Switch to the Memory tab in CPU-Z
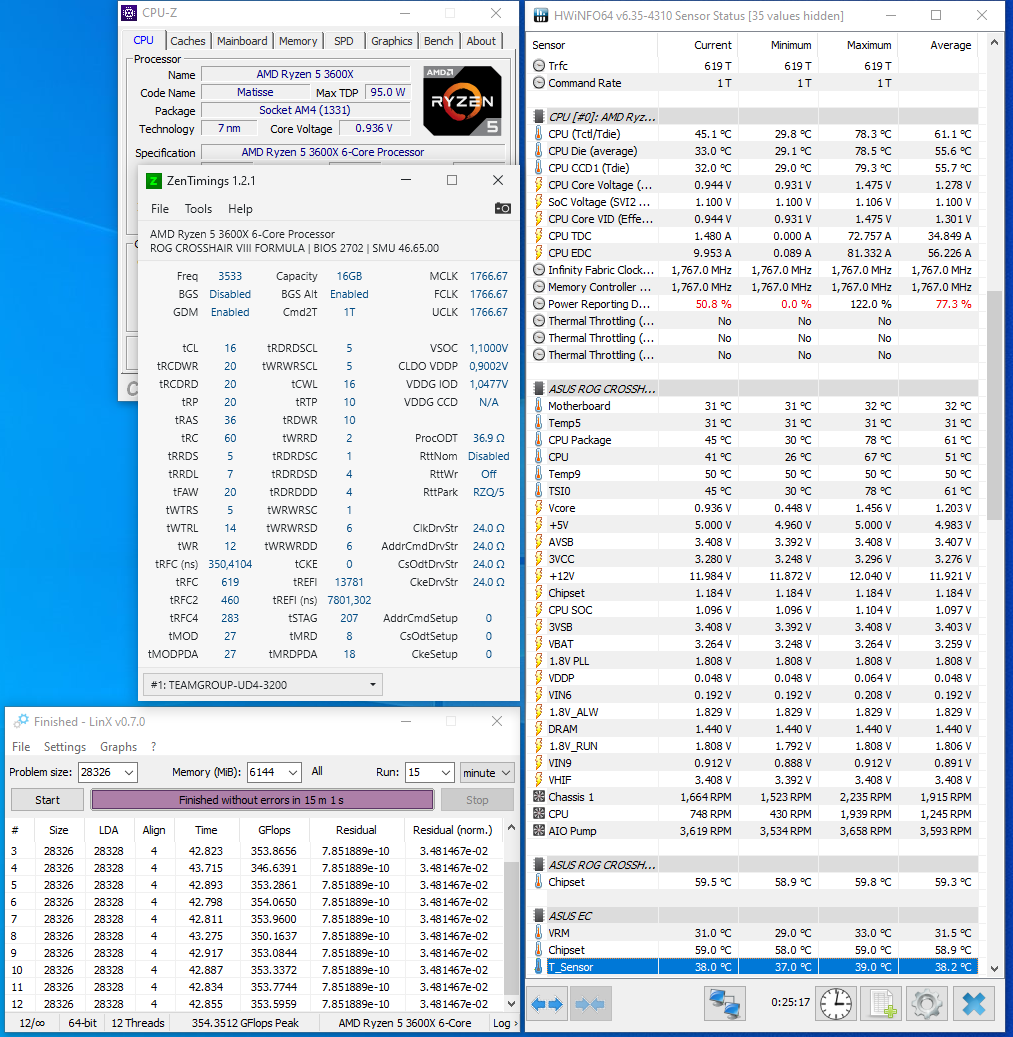This screenshot has height=1037, width=1013. pos(298,41)
